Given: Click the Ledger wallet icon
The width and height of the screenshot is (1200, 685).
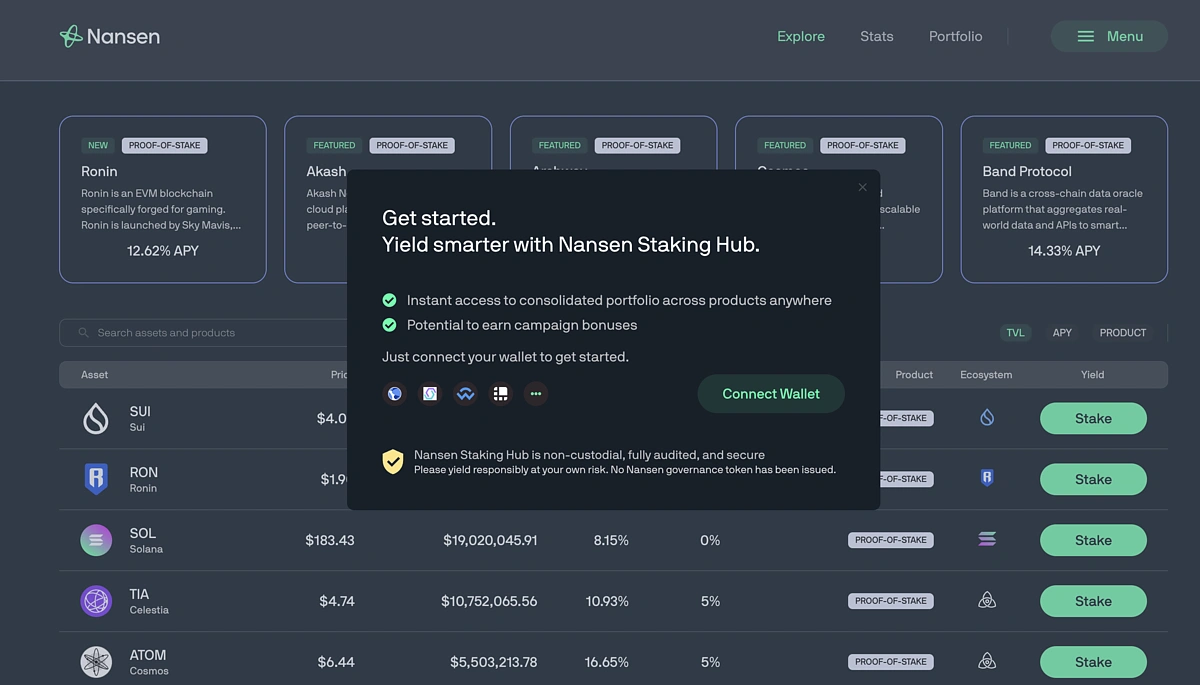Looking at the screenshot, I should coord(501,394).
